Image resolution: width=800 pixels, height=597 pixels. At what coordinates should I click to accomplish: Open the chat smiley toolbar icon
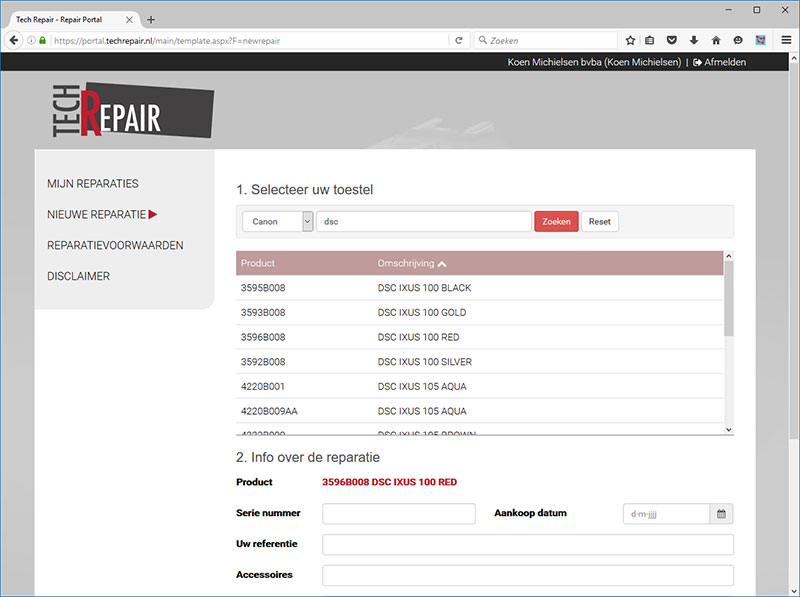(738, 40)
